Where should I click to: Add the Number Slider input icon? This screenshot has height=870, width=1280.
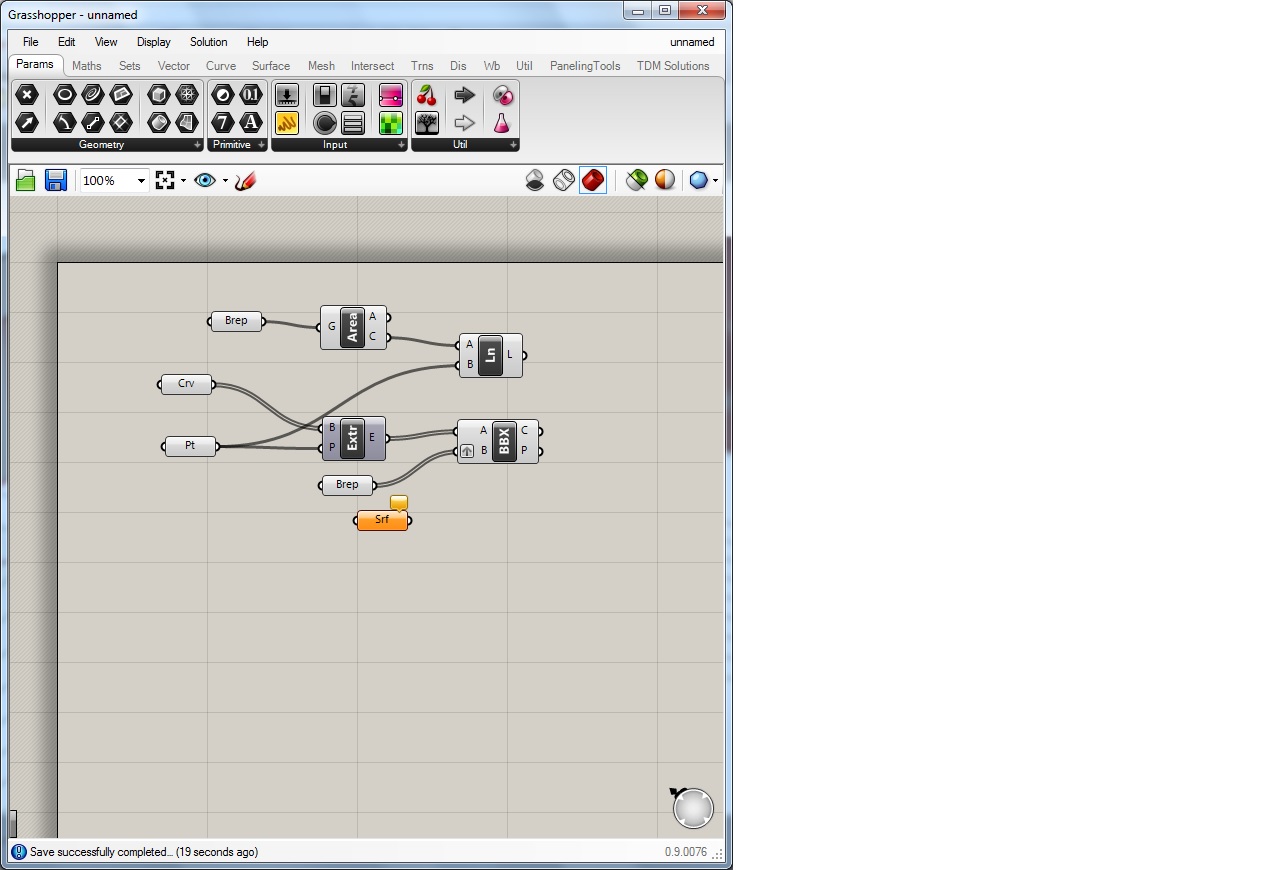(287, 95)
